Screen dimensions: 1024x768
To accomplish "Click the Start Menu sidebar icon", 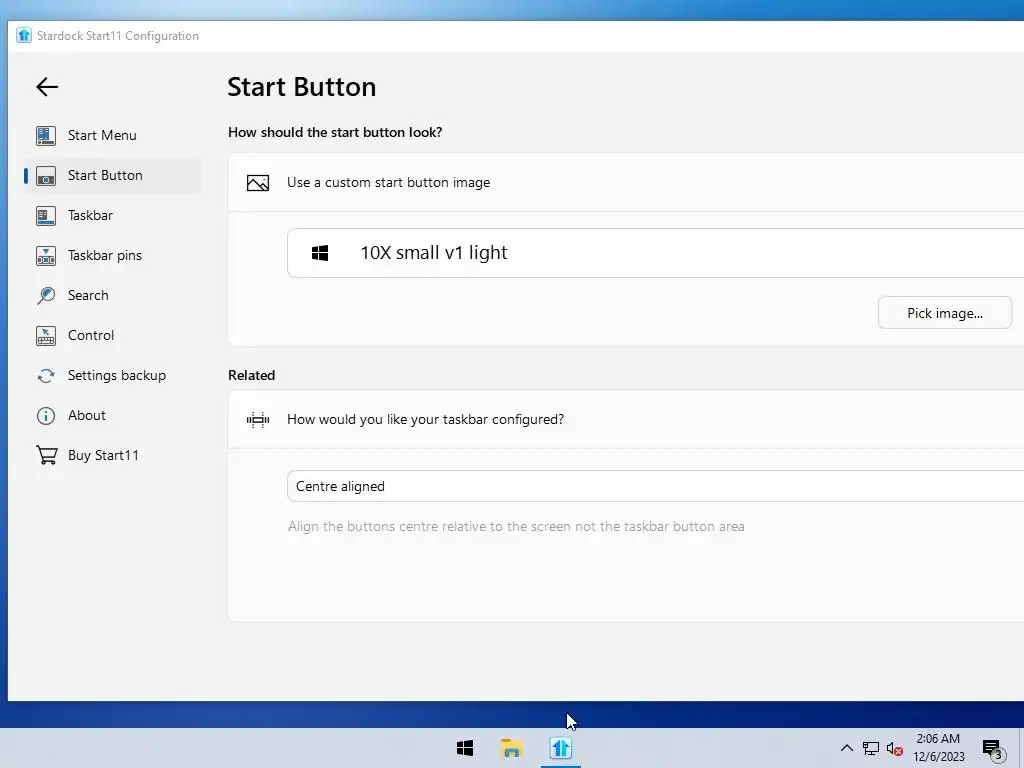I will 46,135.
